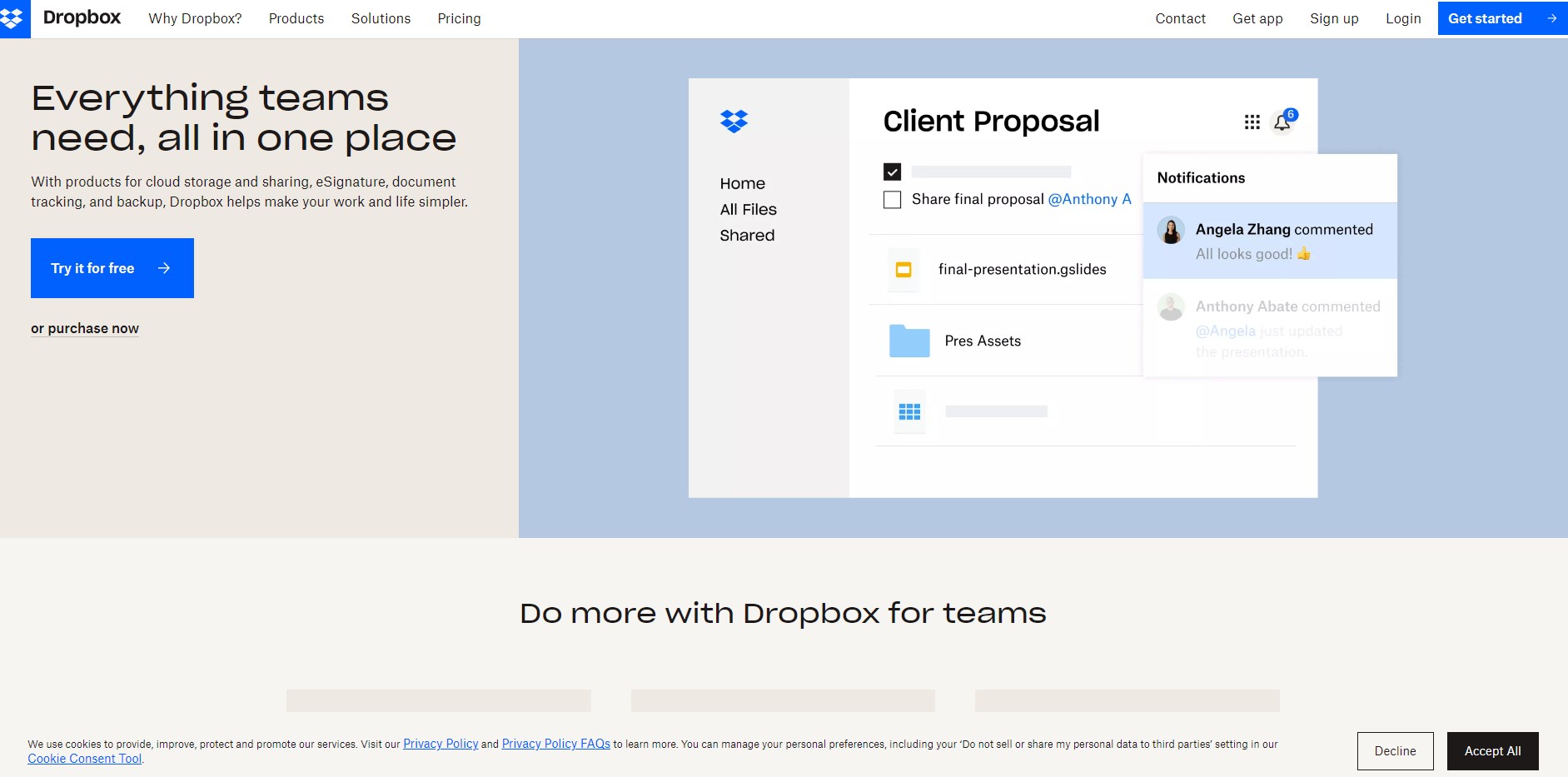Open the Solutions menu
This screenshot has width=1568, height=777.
click(x=381, y=18)
